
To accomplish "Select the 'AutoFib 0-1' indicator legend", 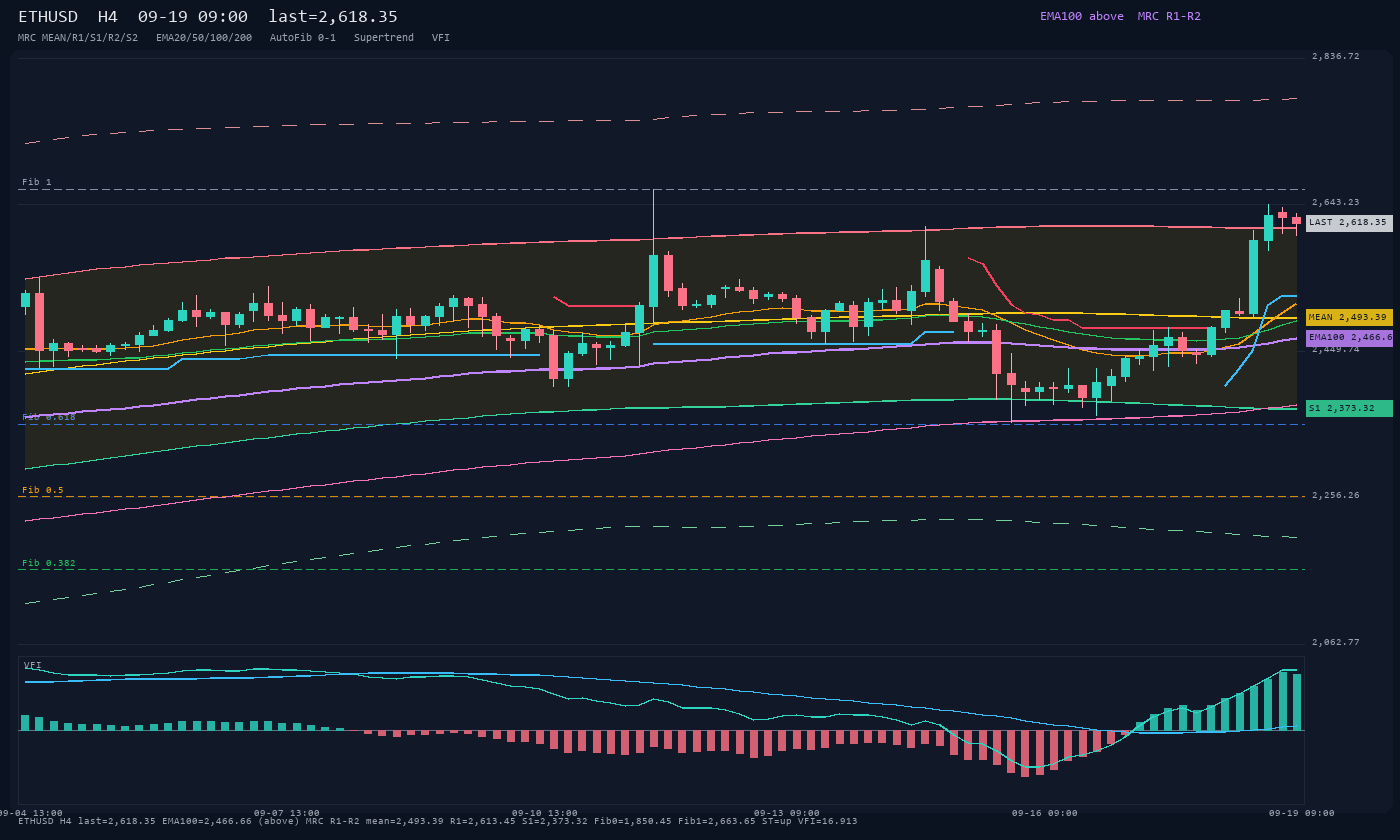I will [303, 38].
